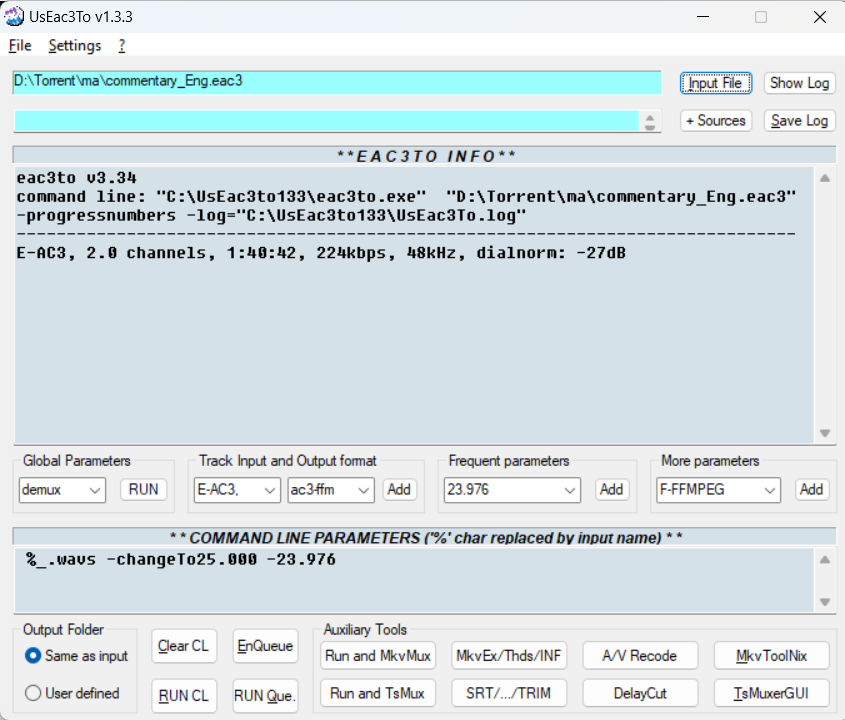This screenshot has height=720, width=845.
Task: Click the RUN CL button
Action: click(184, 696)
